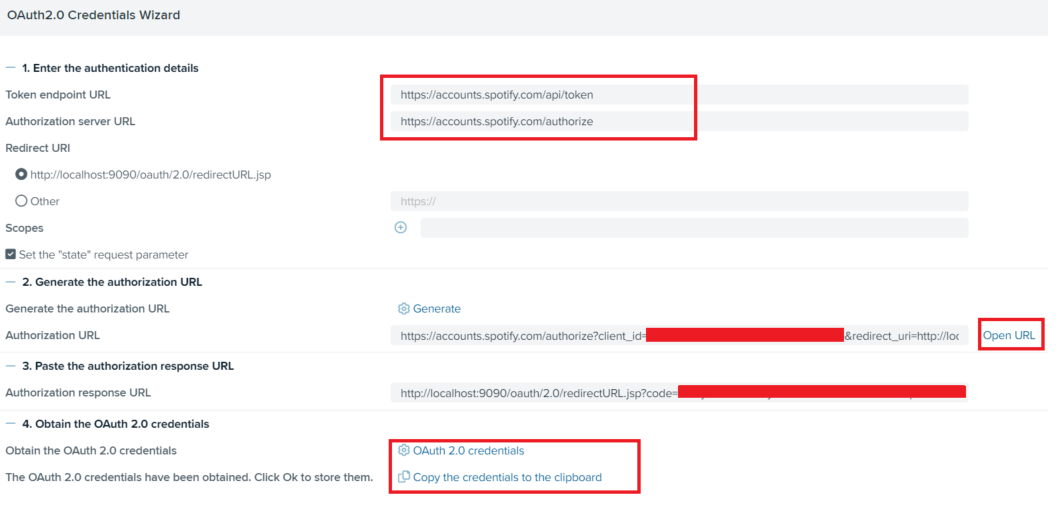
Task: Click the plus icon to add Scopes
Action: click(401, 228)
